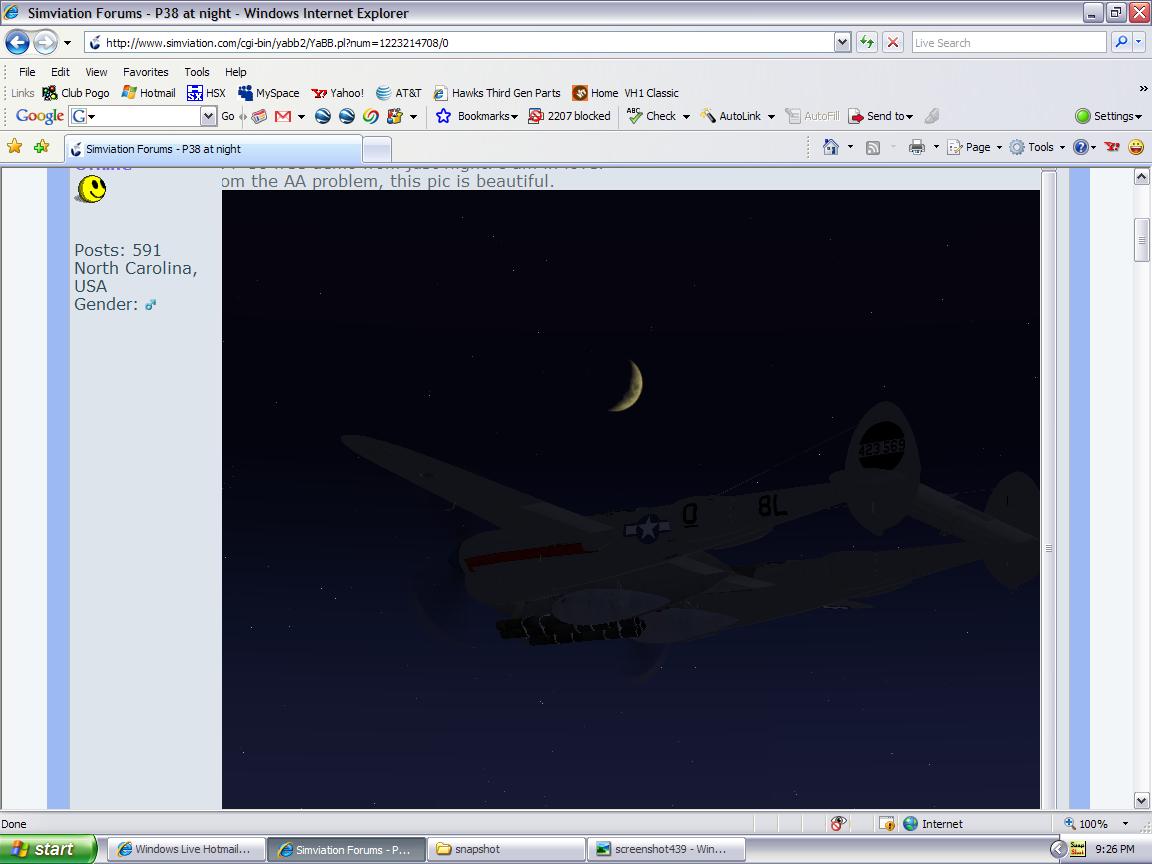Toggle the Google popup blocker button

click(569, 116)
